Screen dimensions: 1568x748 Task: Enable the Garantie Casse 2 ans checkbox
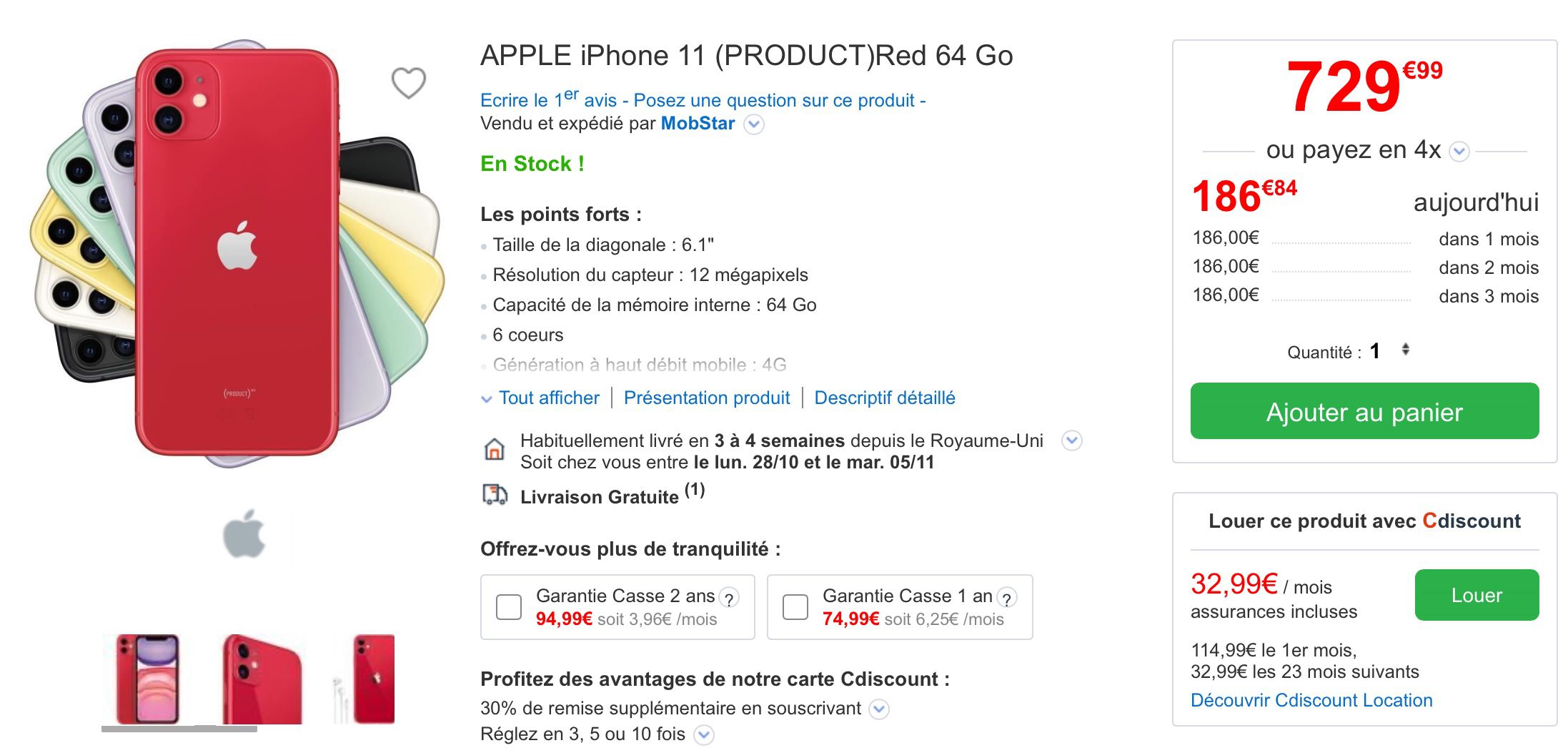click(x=508, y=606)
